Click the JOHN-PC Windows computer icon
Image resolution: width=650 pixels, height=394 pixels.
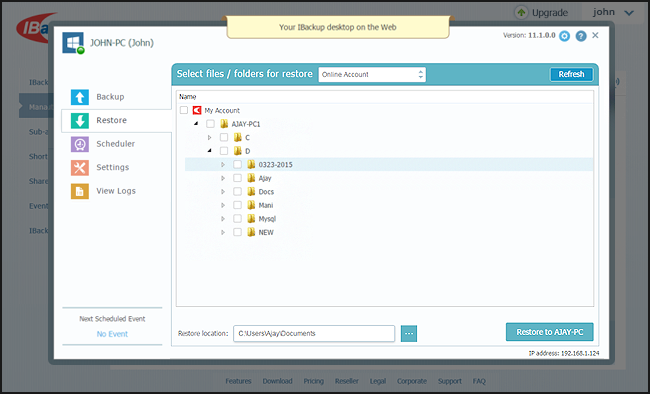(73, 43)
